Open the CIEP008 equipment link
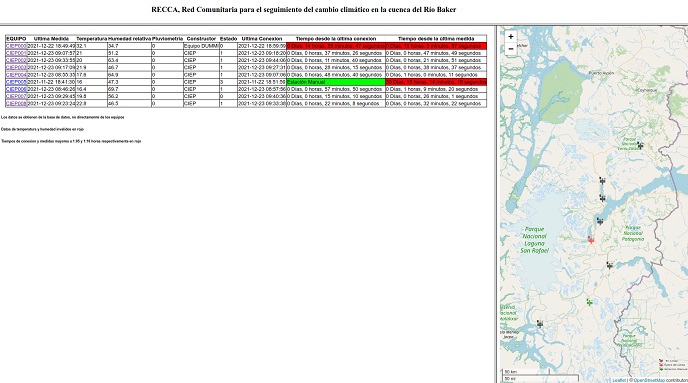Image resolution: width=688 pixels, height=383 pixels. pyautogui.click(x=16, y=104)
